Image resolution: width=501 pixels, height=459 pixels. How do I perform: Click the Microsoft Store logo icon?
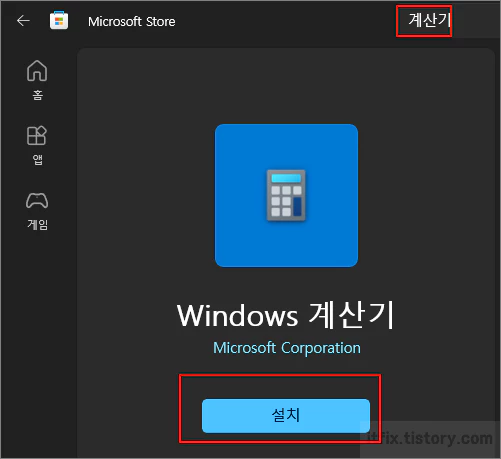click(x=59, y=20)
